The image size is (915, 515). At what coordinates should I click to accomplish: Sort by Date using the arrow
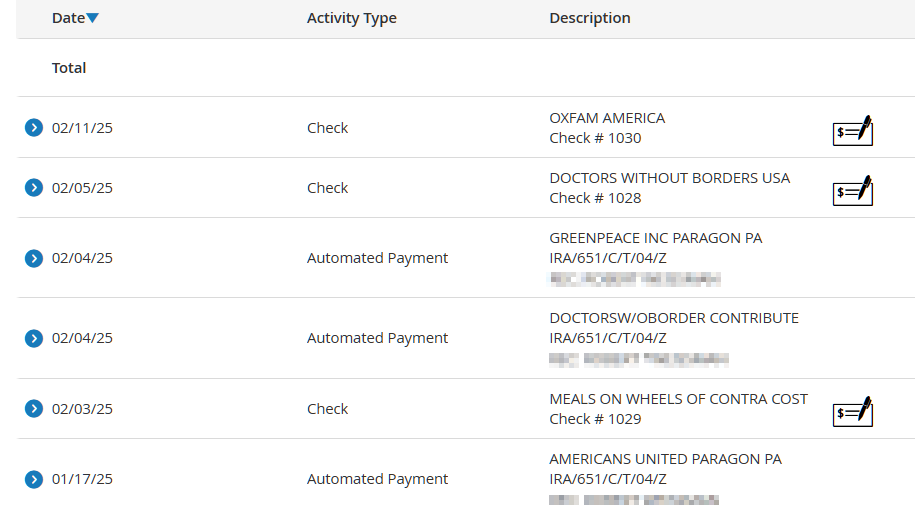(x=92, y=18)
